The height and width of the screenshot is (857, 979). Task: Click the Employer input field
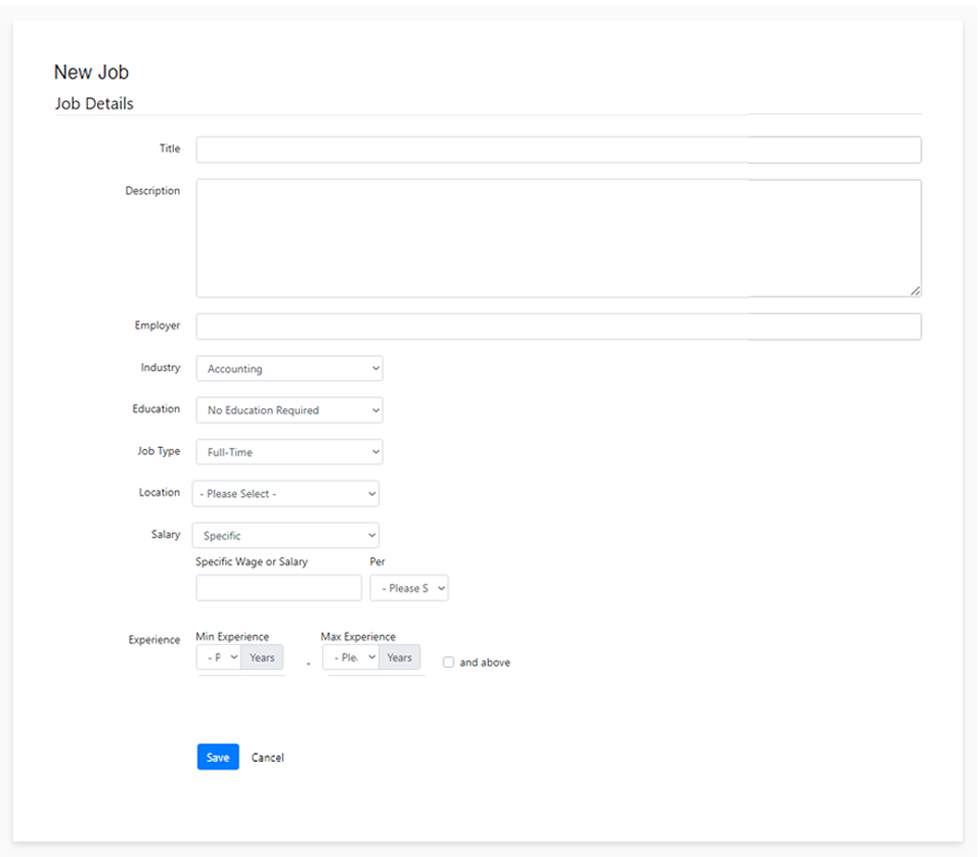[558, 327]
